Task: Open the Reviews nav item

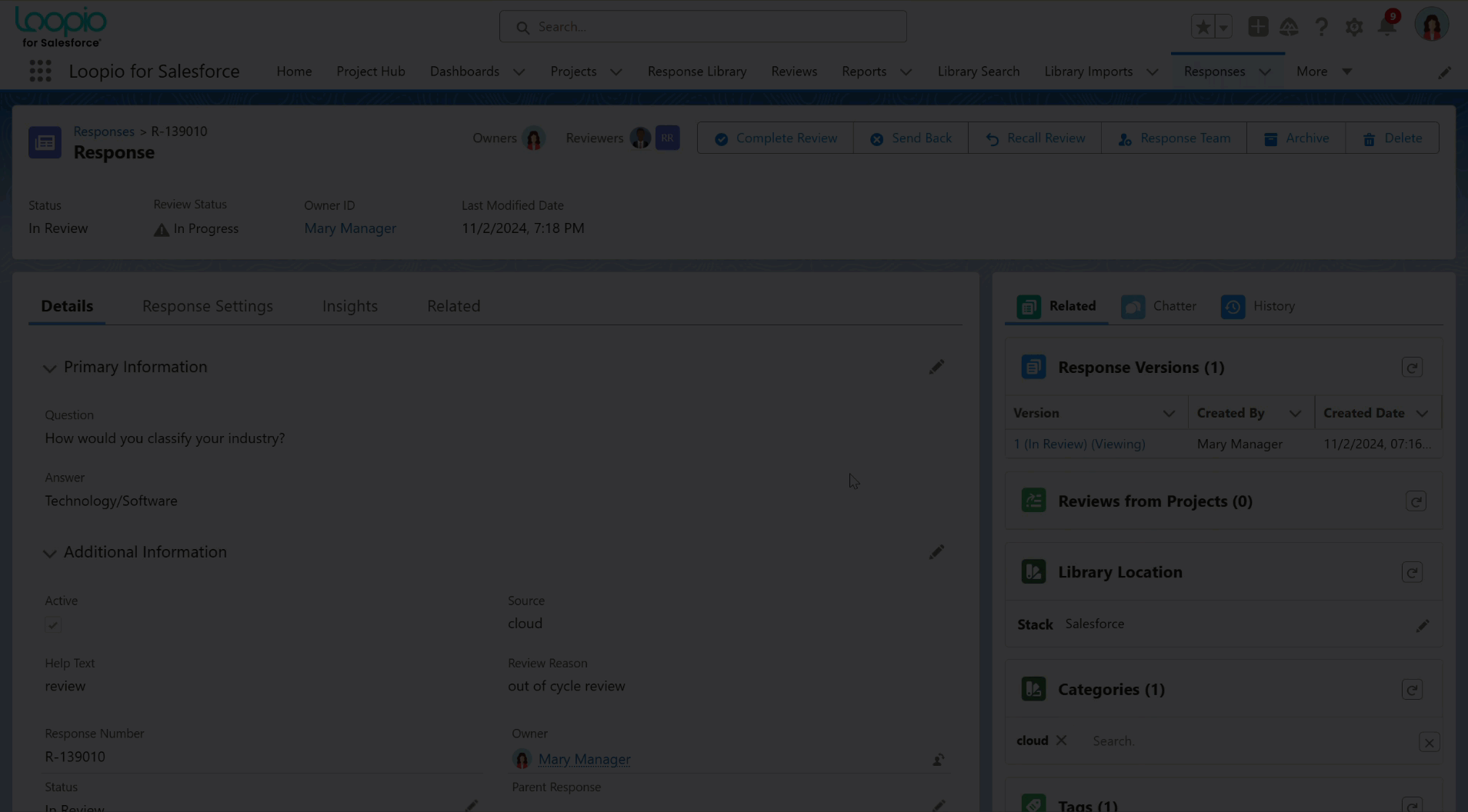Action: pos(794,72)
